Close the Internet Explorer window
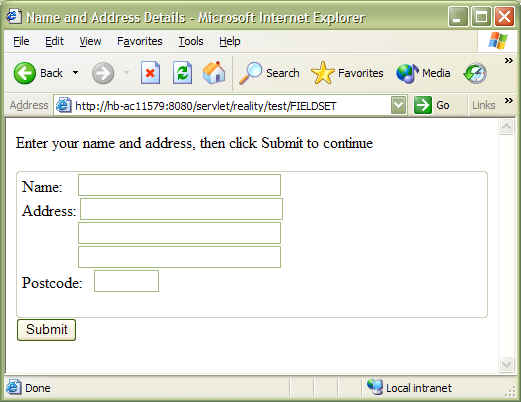The height and width of the screenshot is (402, 521). pos(504,16)
